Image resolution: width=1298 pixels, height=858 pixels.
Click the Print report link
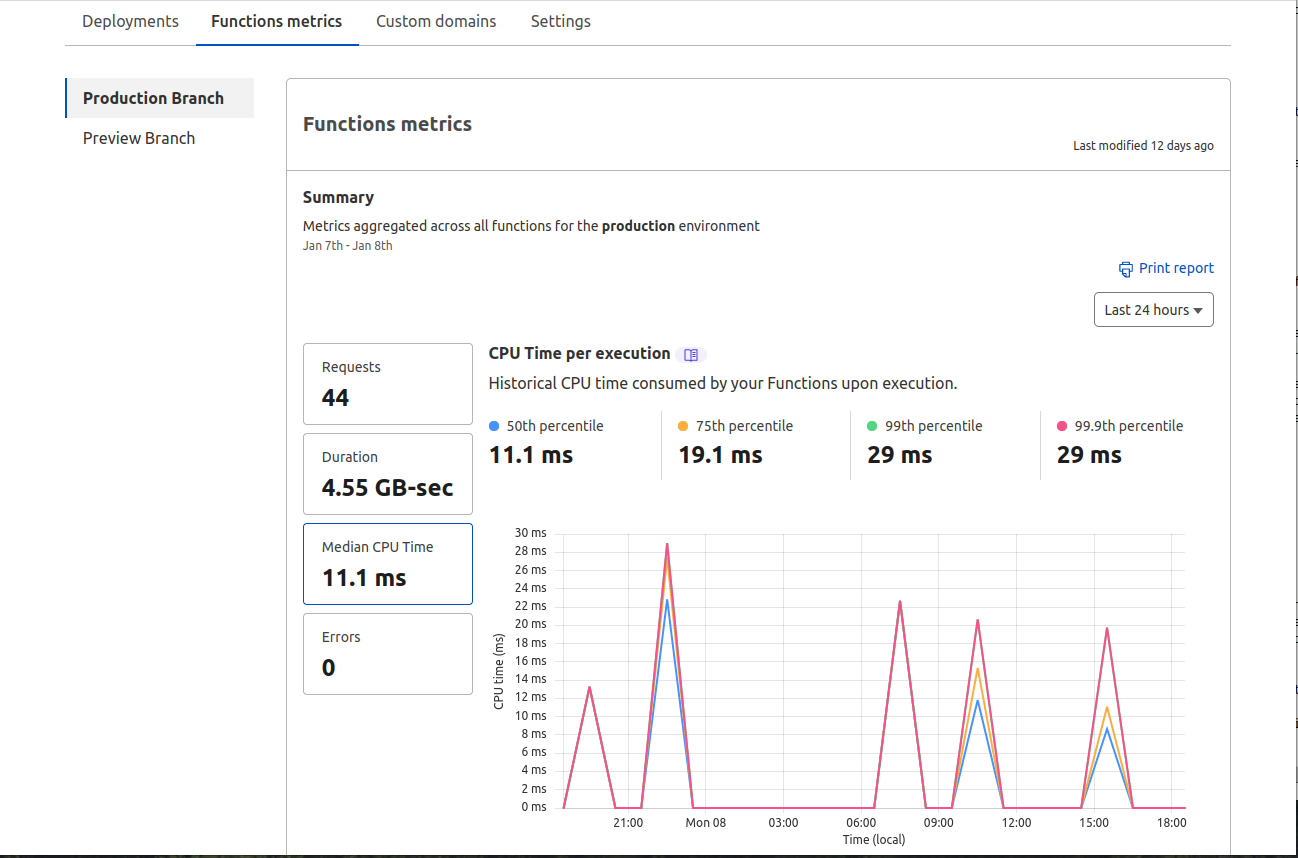[1176, 268]
